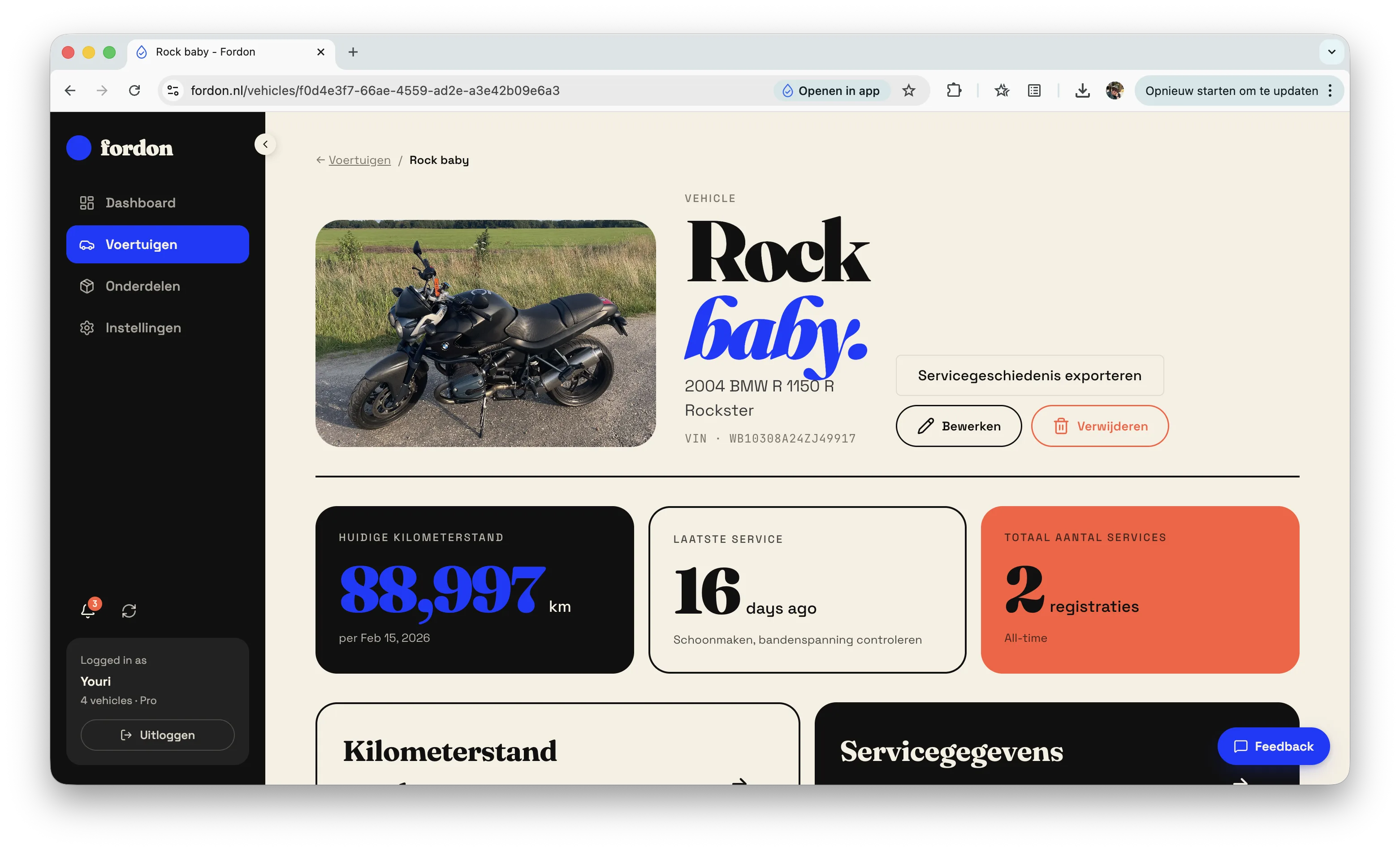Click the Uitloggen button
This screenshot has width=1400, height=851.
pyautogui.click(x=157, y=735)
